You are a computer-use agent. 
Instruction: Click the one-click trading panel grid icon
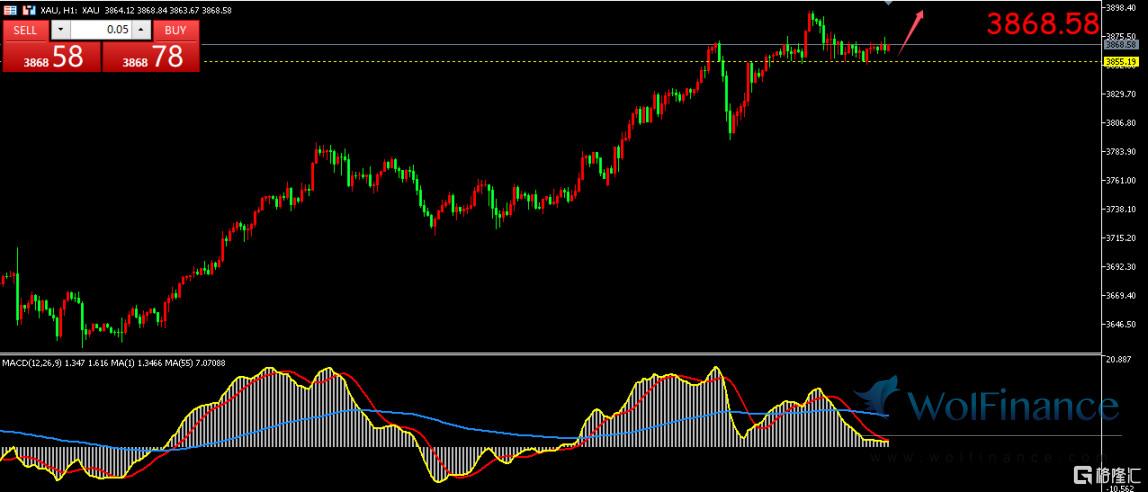pos(9,10)
